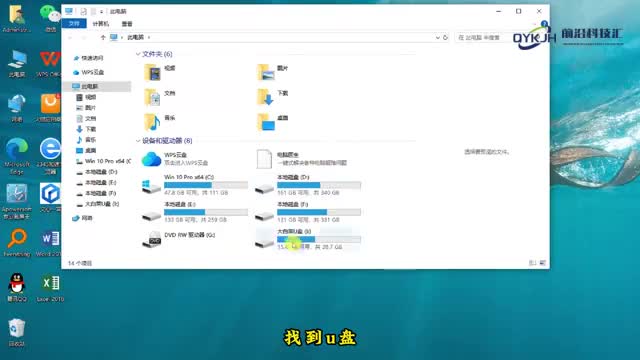The image size is (640, 360).
Task: Collapse the 设备和驱动器 (8) group
Action: point(138,141)
